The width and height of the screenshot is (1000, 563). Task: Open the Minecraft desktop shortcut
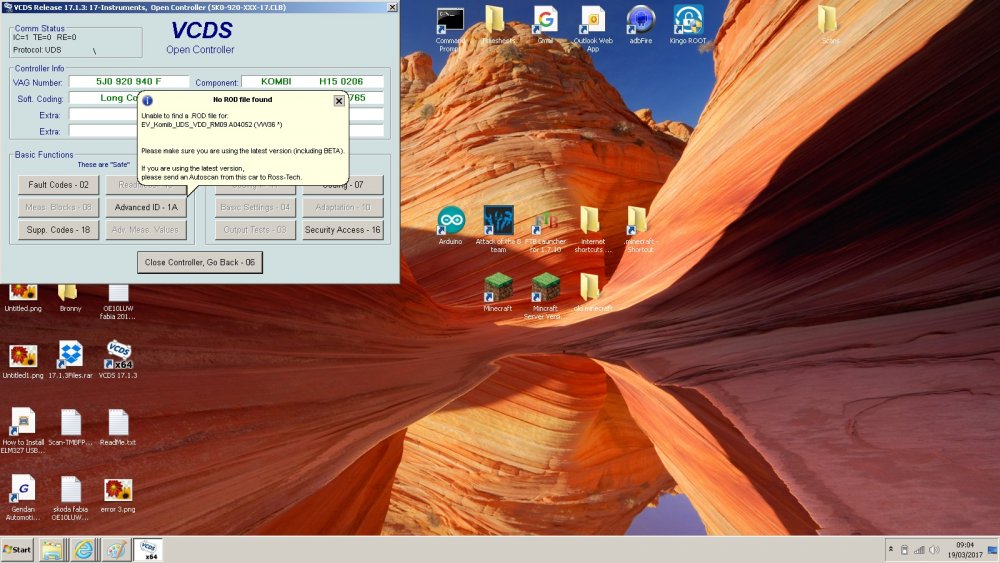[498, 292]
